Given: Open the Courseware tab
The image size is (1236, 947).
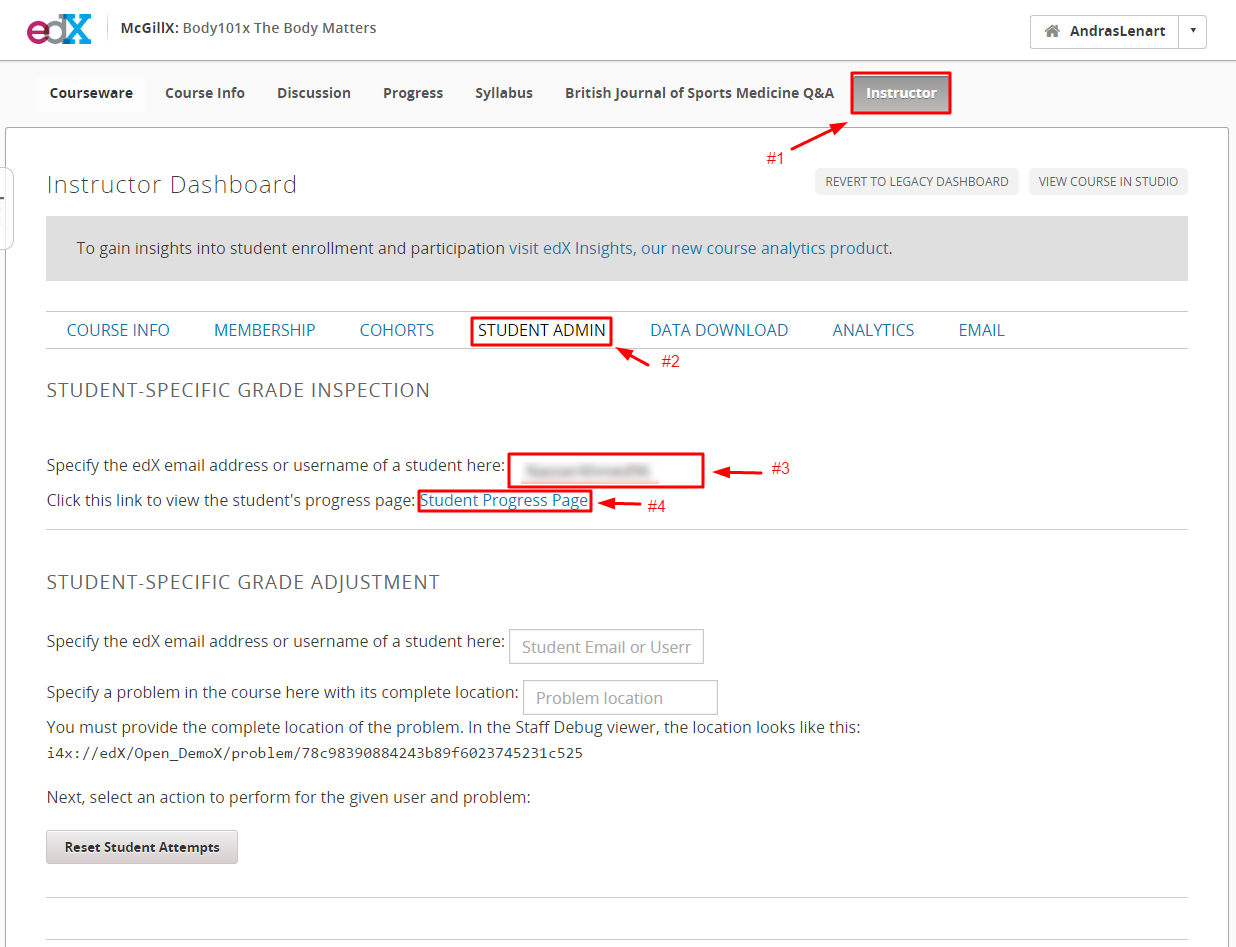Looking at the screenshot, I should click(x=91, y=93).
